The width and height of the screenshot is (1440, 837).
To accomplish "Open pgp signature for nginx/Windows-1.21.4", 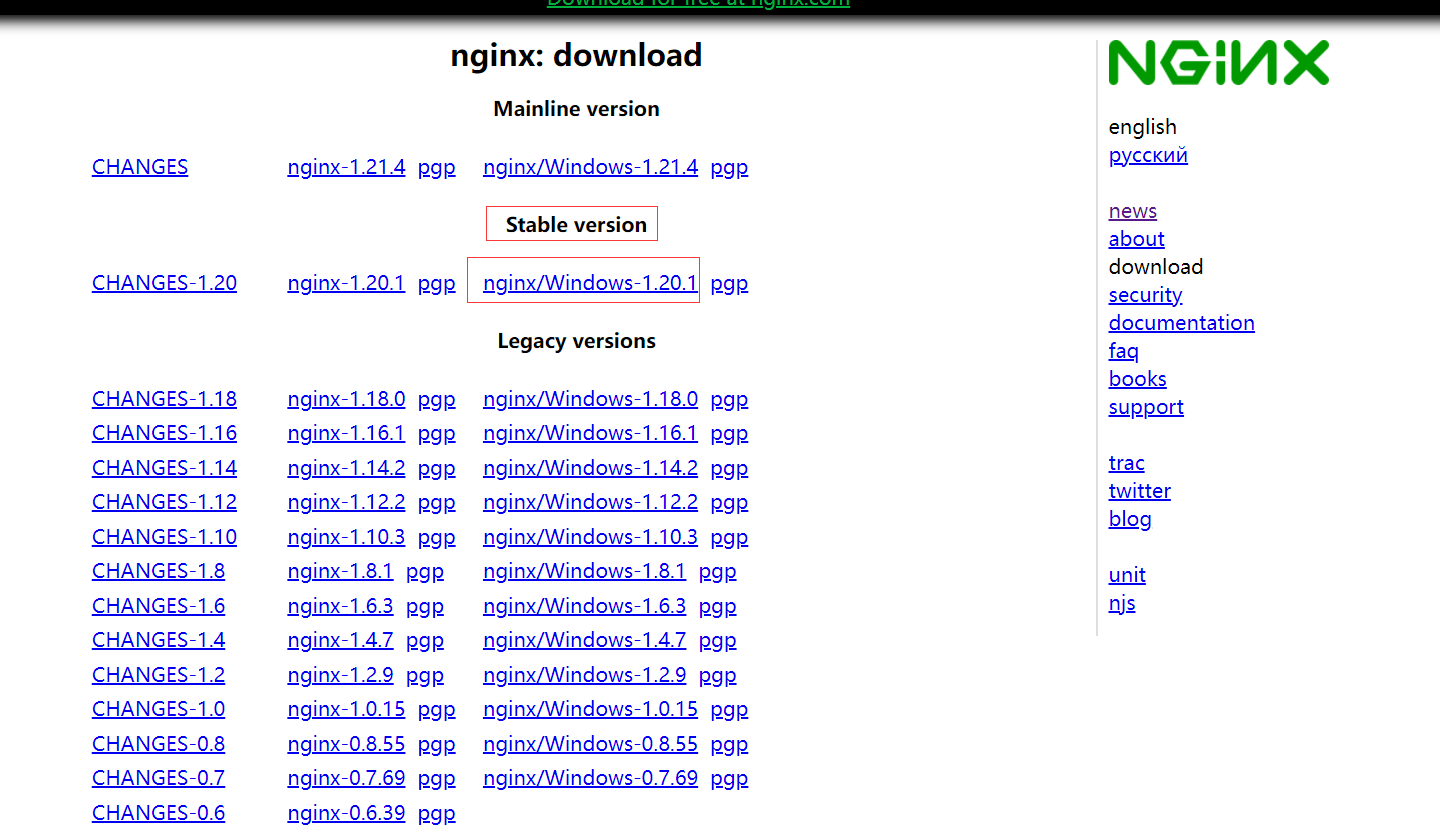I will (x=729, y=167).
